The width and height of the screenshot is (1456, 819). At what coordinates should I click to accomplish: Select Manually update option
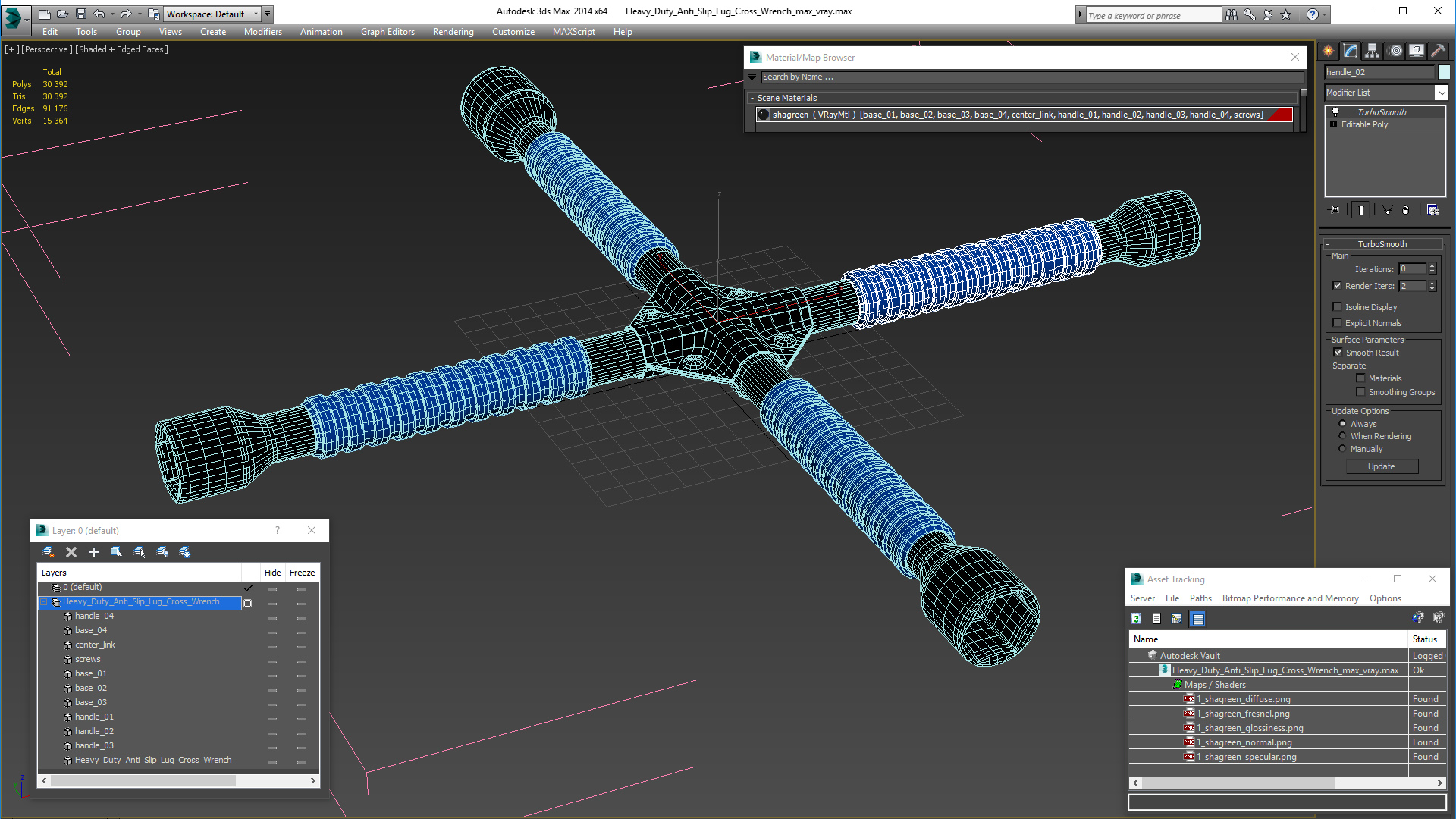click(1342, 449)
